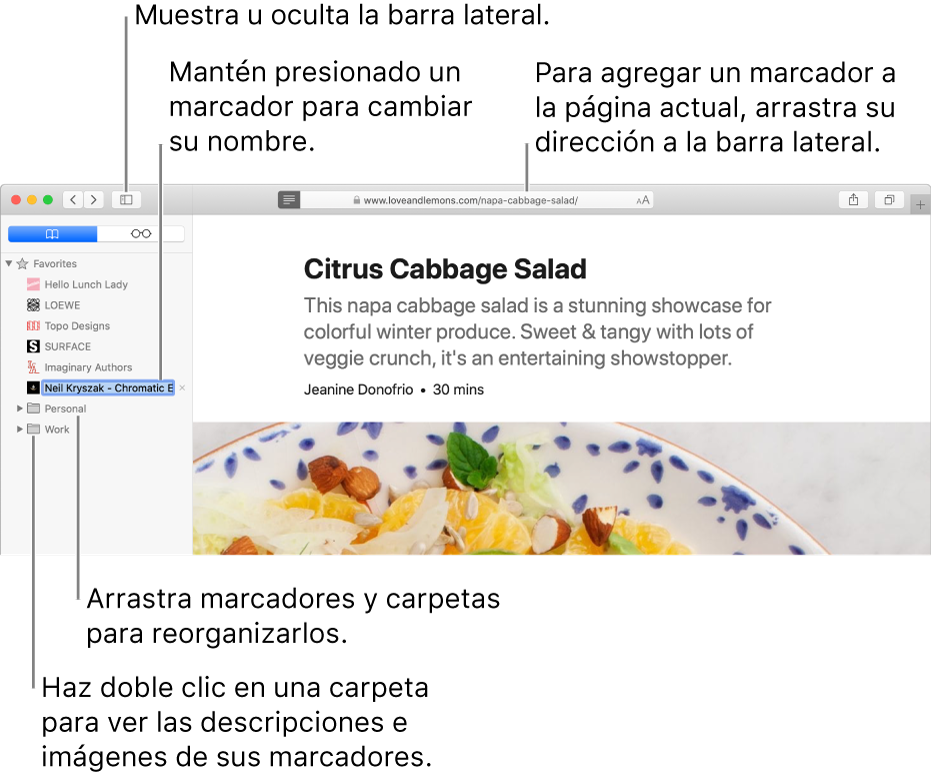Switch to the Reading List tab
The width and height of the screenshot is (931, 777).
click(141, 234)
